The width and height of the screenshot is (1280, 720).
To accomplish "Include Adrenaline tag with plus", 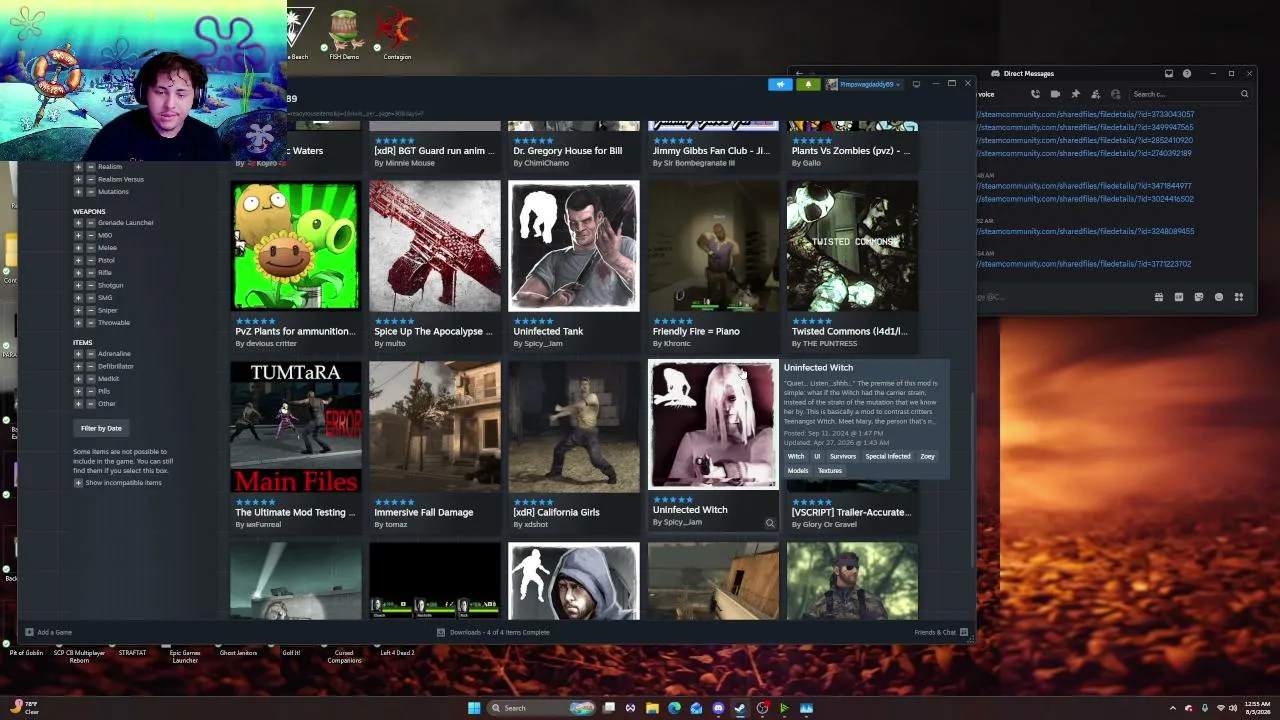I will (78, 354).
